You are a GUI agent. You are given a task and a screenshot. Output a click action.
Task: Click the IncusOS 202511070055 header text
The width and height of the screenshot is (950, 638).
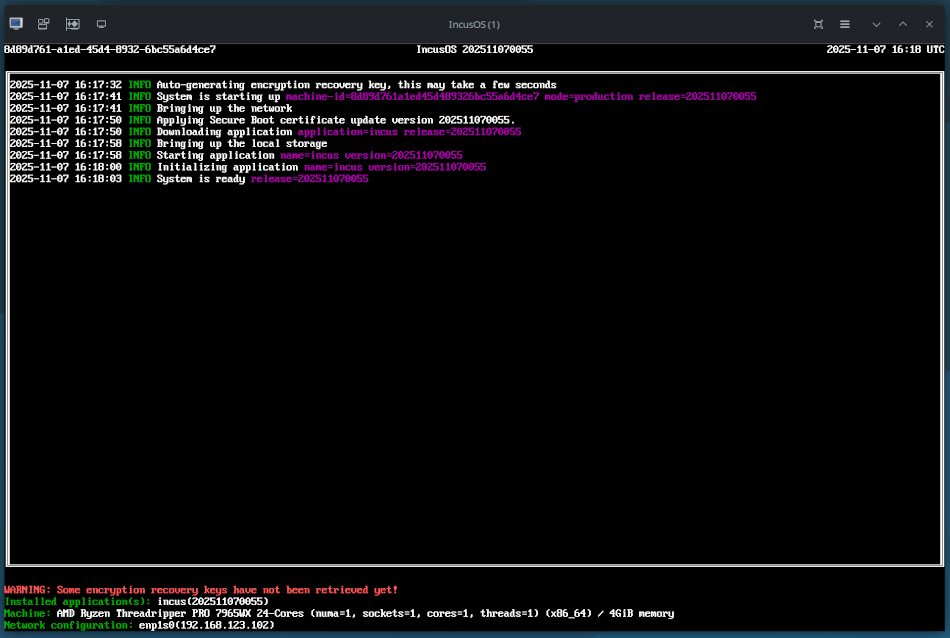(474, 48)
